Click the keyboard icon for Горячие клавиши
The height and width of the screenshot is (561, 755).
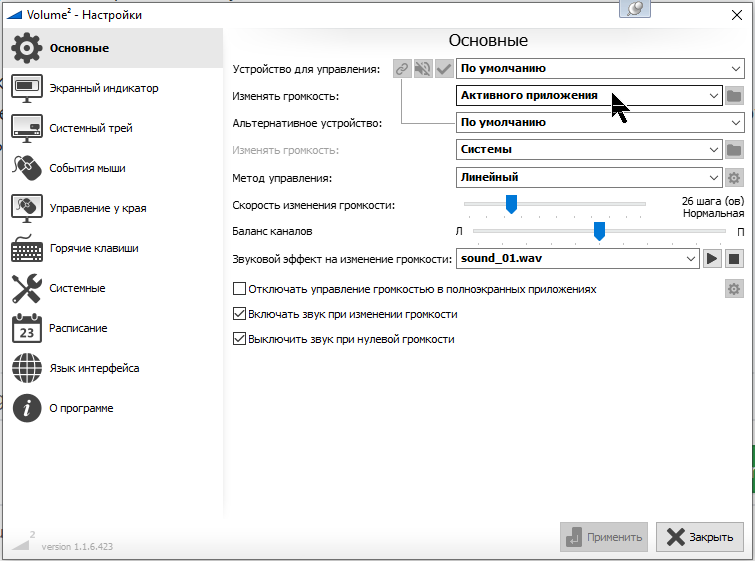coord(26,248)
